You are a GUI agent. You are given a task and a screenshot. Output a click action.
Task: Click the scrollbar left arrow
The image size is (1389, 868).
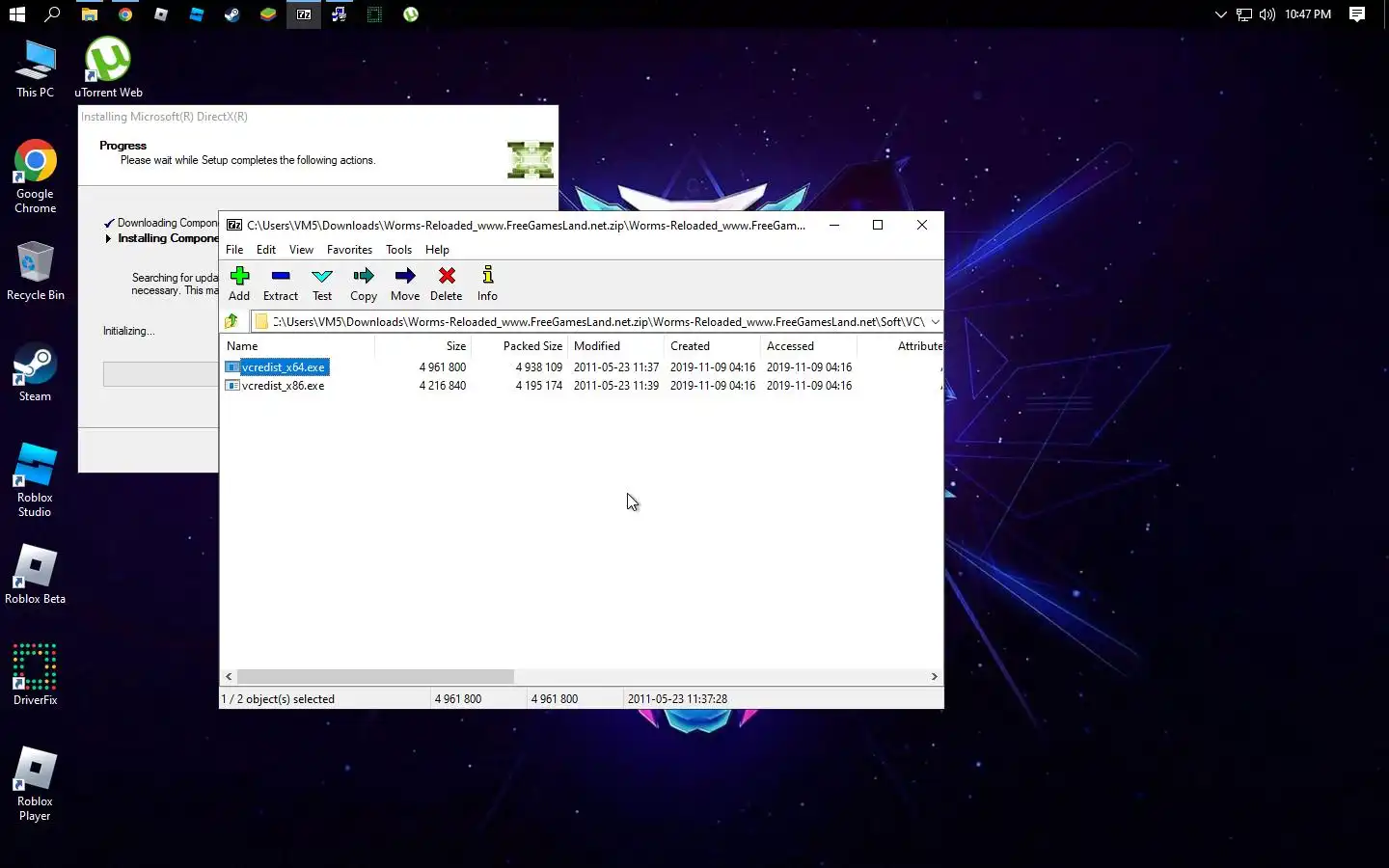tap(229, 677)
